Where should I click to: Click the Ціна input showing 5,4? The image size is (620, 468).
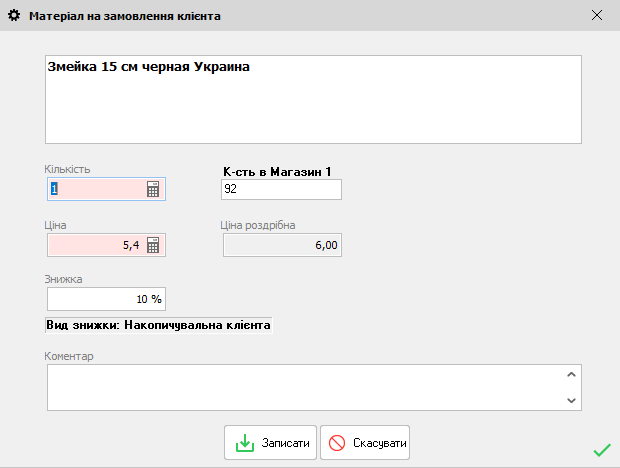coord(95,245)
